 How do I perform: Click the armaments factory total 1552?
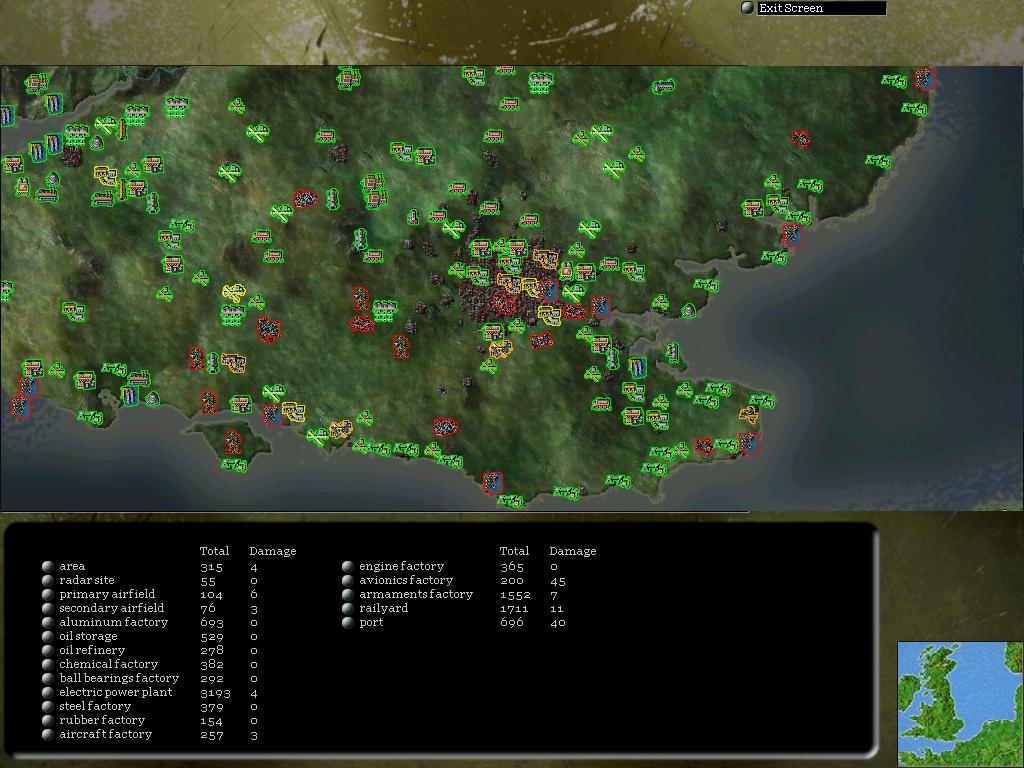point(515,595)
